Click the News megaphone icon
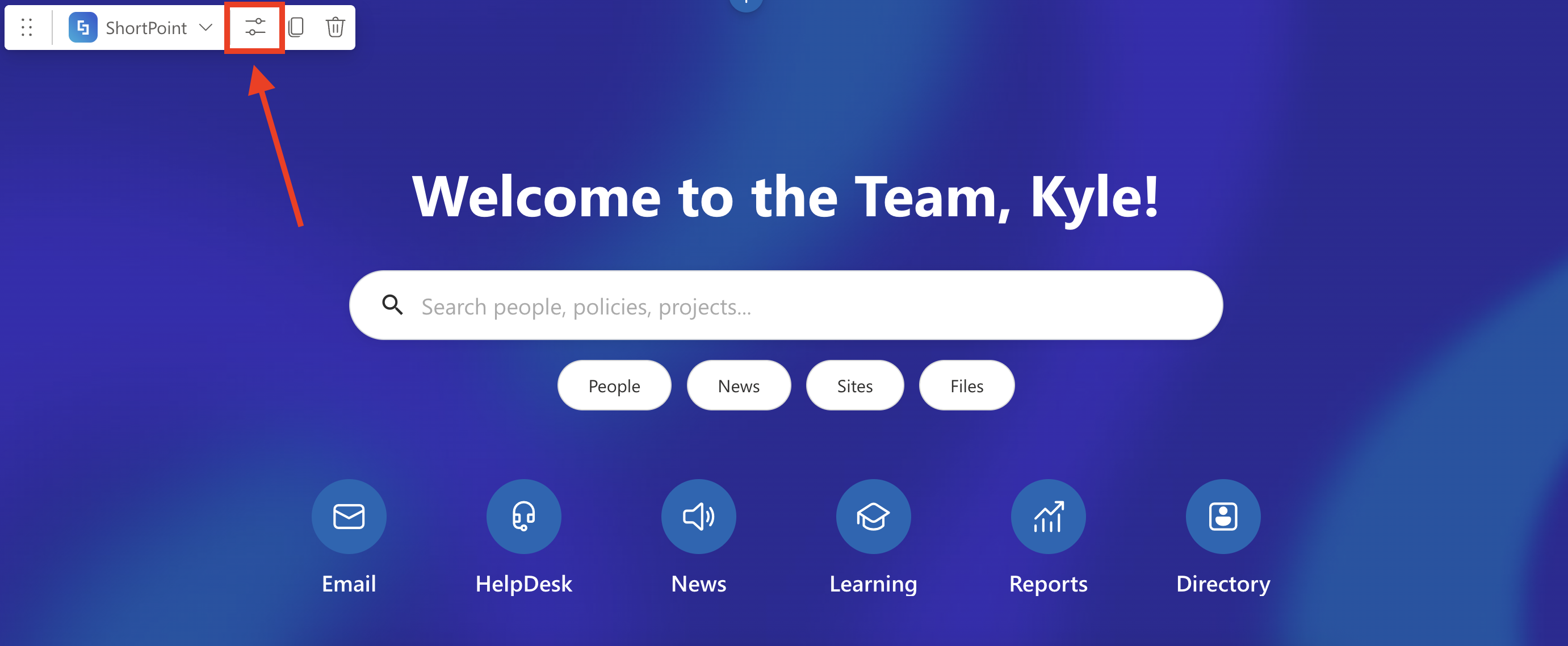This screenshot has height=646, width=1568. click(x=698, y=517)
